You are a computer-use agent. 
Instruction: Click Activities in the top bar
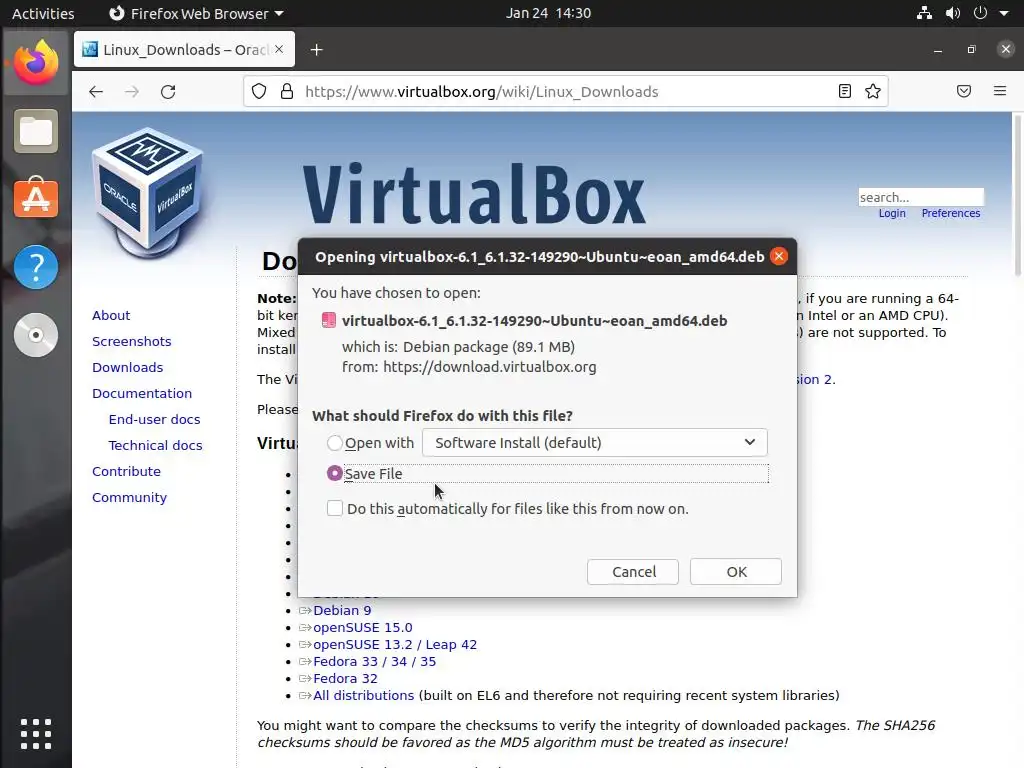(43, 13)
